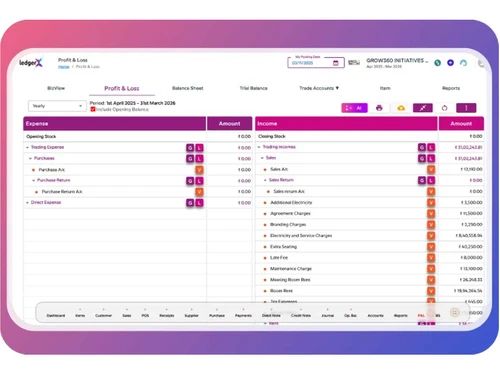
Task: Click the purple expand/collapse arrows button
Action: click(423, 108)
